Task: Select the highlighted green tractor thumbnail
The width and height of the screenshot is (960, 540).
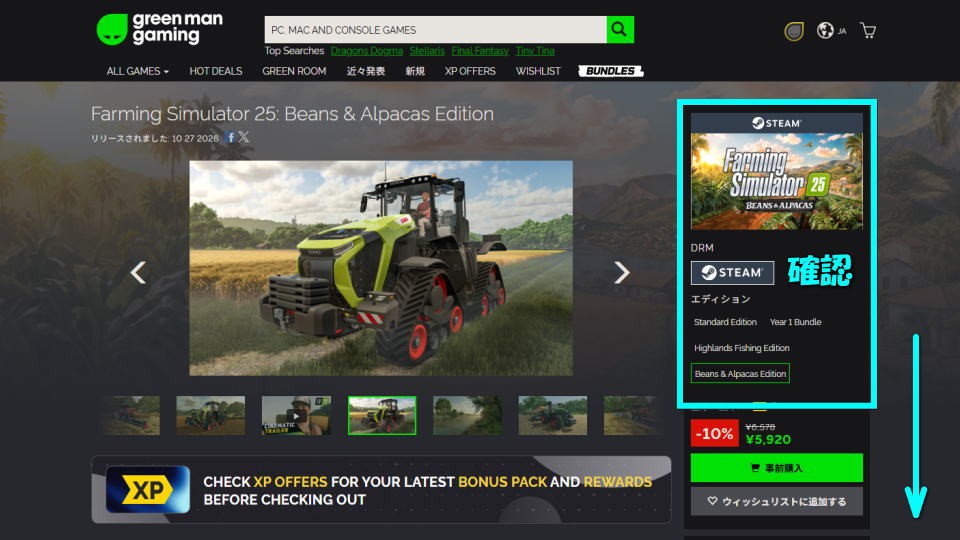Action: point(382,416)
